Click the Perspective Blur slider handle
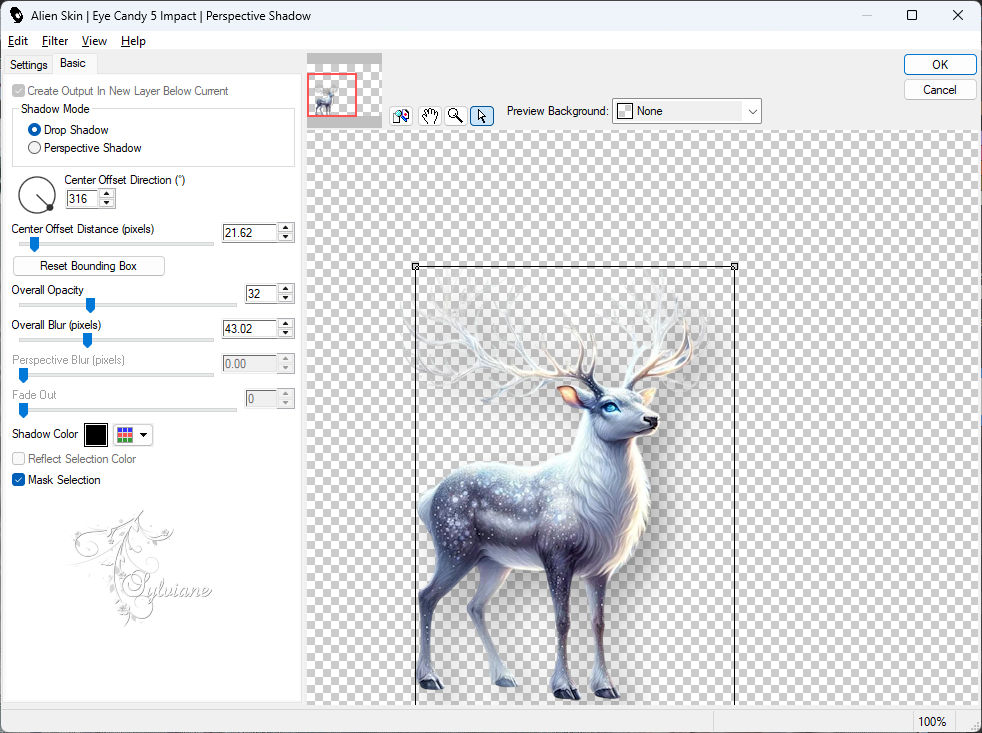The width and height of the screenshot is (982, 733). pos(23,375)
